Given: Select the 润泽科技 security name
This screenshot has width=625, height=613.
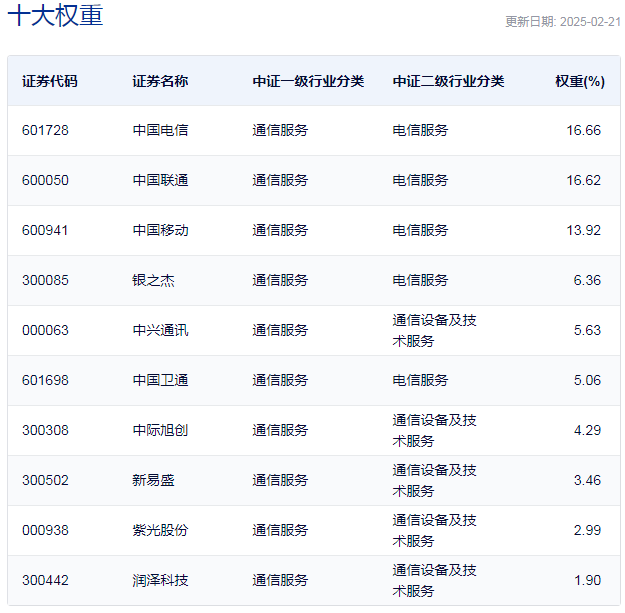Looking at the screenshot, I should (160, 580).
